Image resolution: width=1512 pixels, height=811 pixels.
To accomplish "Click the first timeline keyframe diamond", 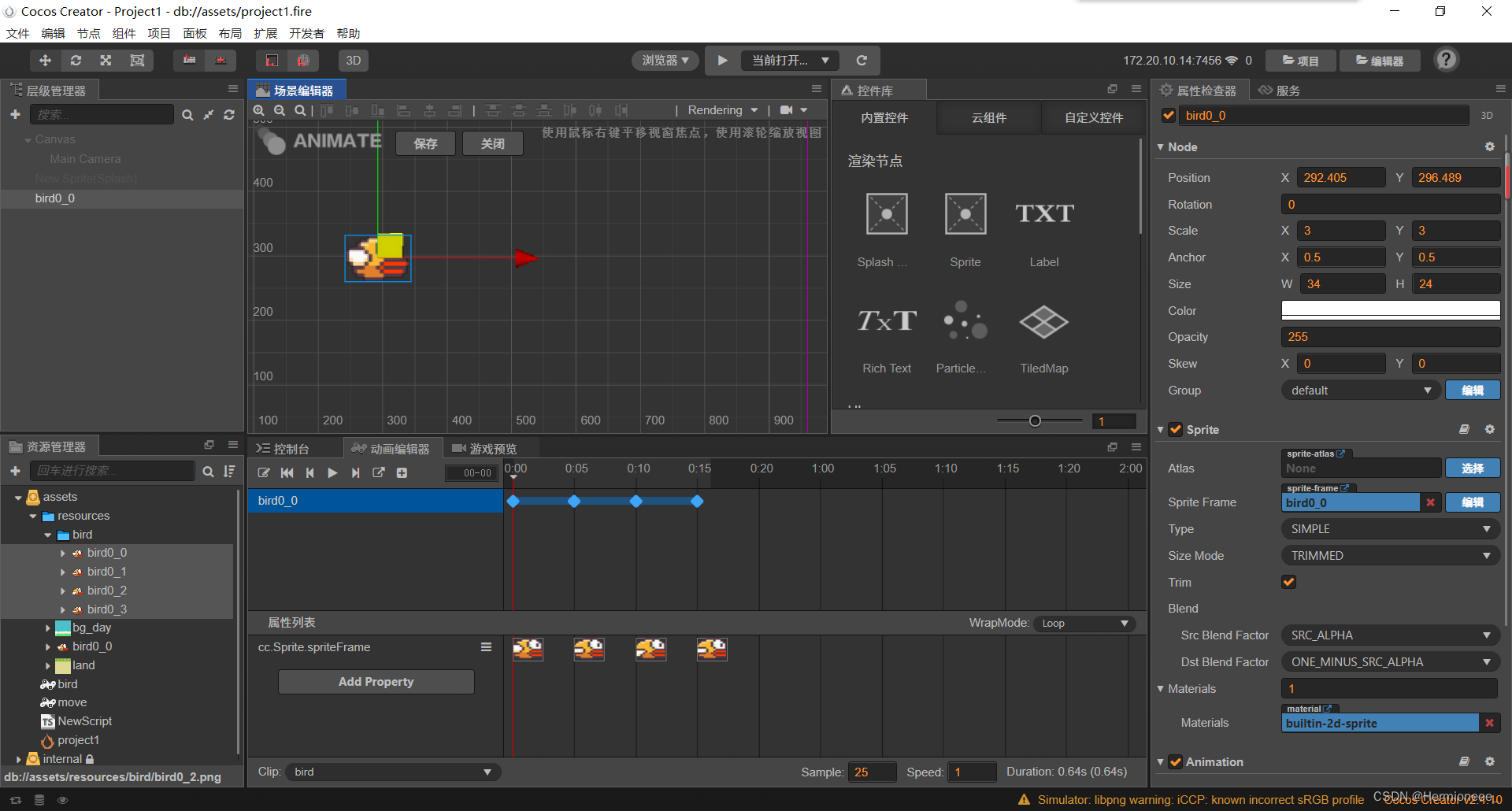I will point(513,502).
